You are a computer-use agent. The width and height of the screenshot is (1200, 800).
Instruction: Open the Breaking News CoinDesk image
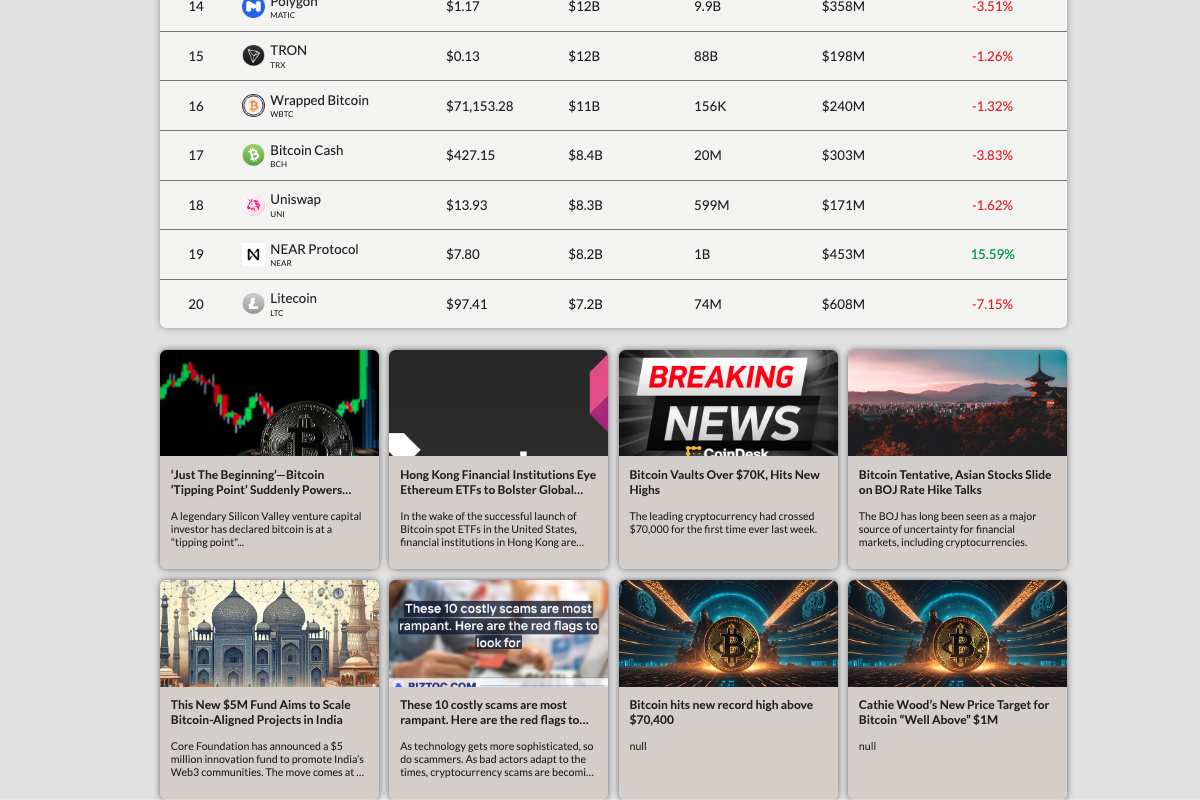pos(728,403)
